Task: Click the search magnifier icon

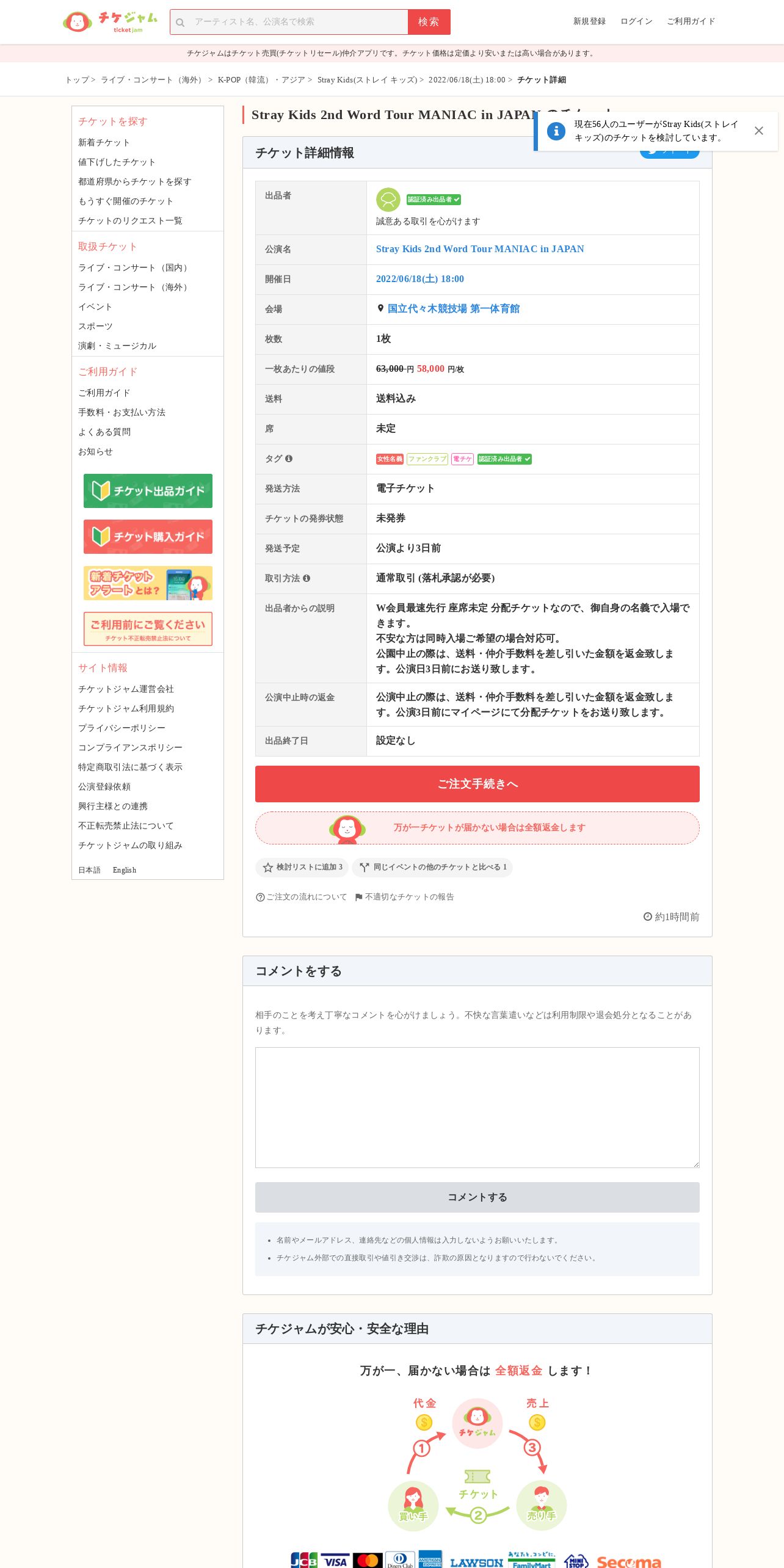Action: (x=180, y=23)
